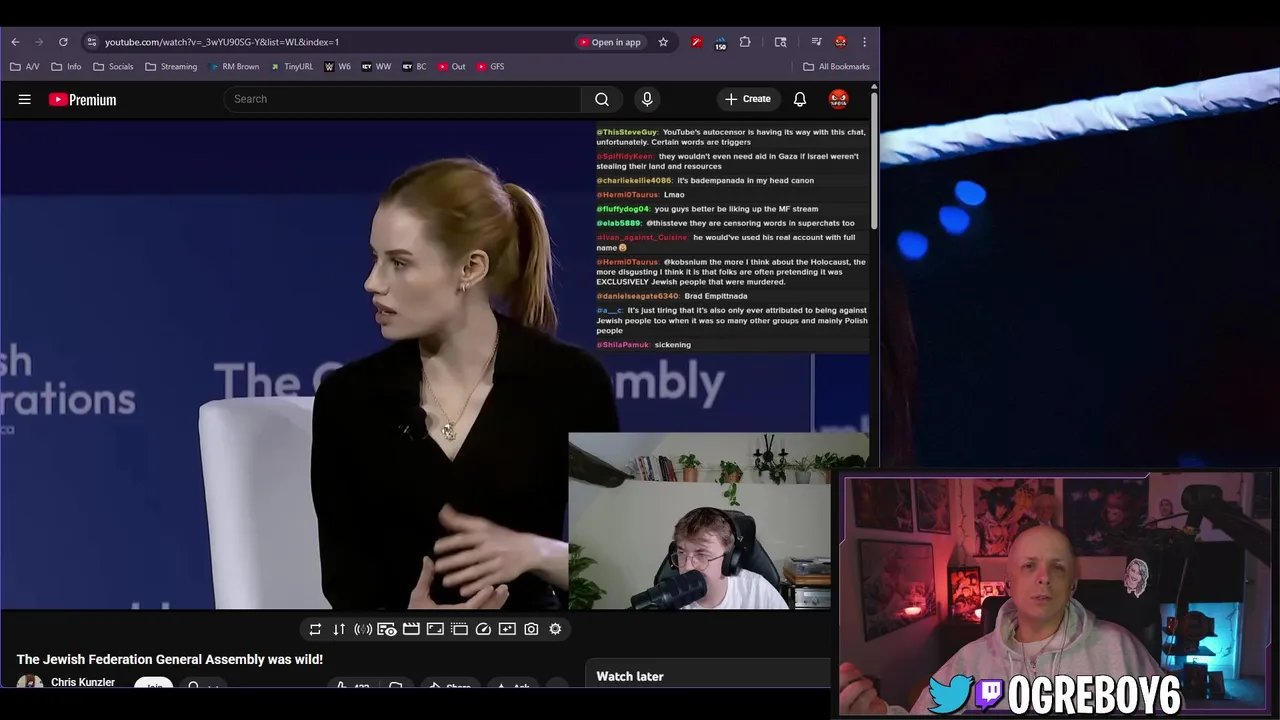Open the YouTube hamburger guide menu
1280x720 pixels.
pyautogui.click(x=25, y=99)
